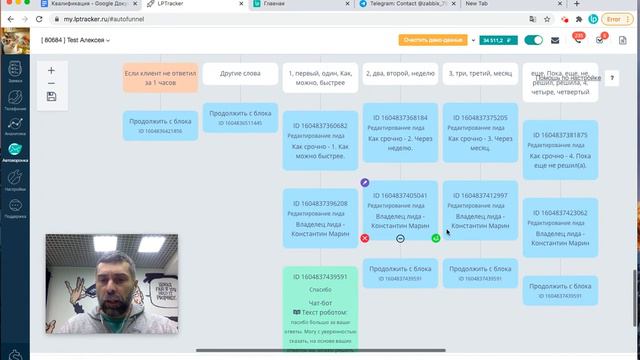Image resolution: width=640 pixels, height=360 pixels.
Task: Click the green circle icon on the block
Action: (x=436, y=238)
